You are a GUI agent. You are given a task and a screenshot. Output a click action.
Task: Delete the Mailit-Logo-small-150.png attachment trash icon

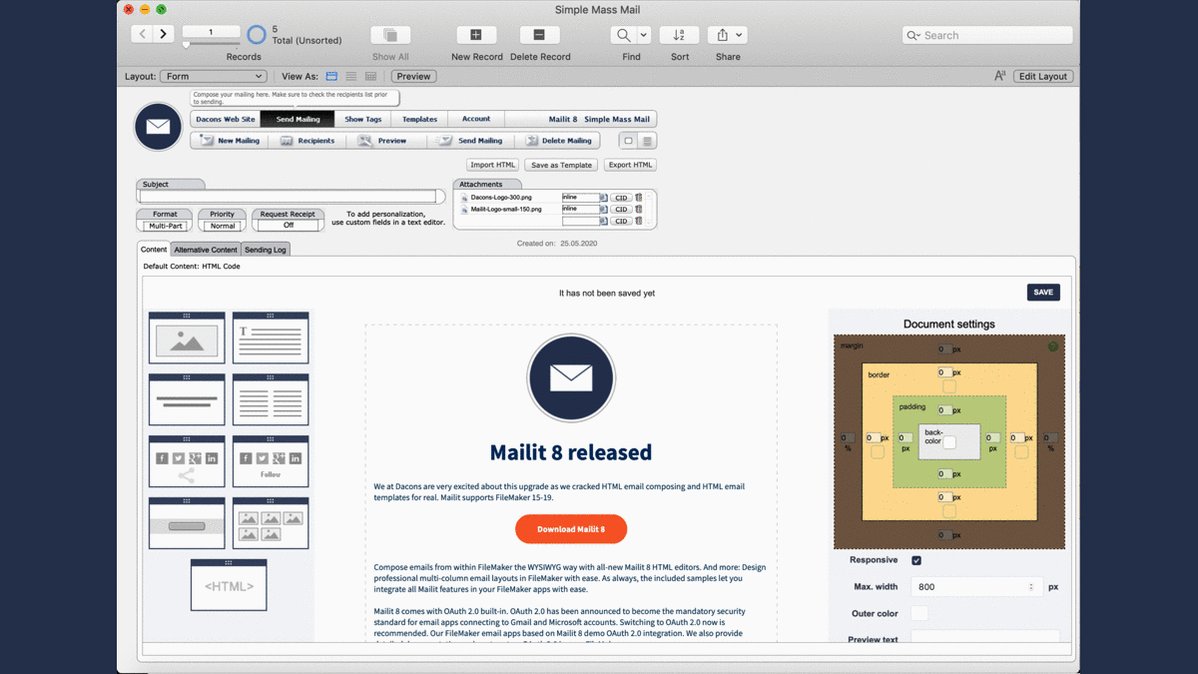coord(639,209)
